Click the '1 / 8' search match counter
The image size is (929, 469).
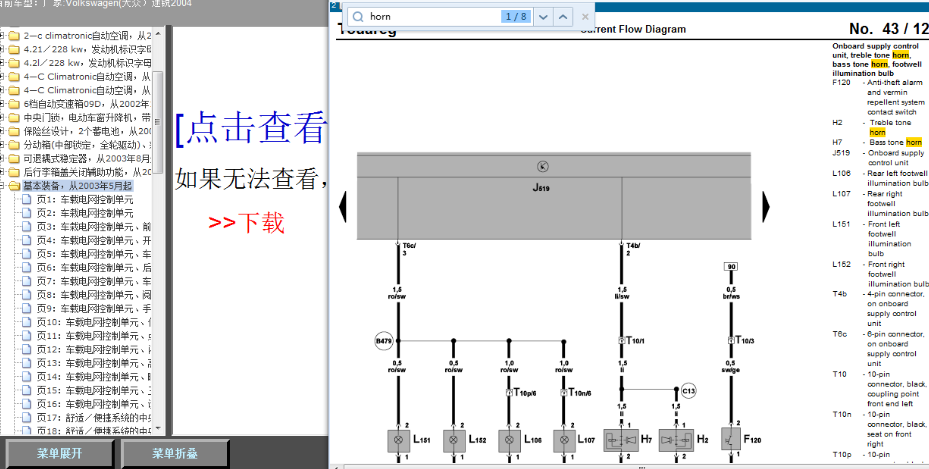[x=516, y=17]
